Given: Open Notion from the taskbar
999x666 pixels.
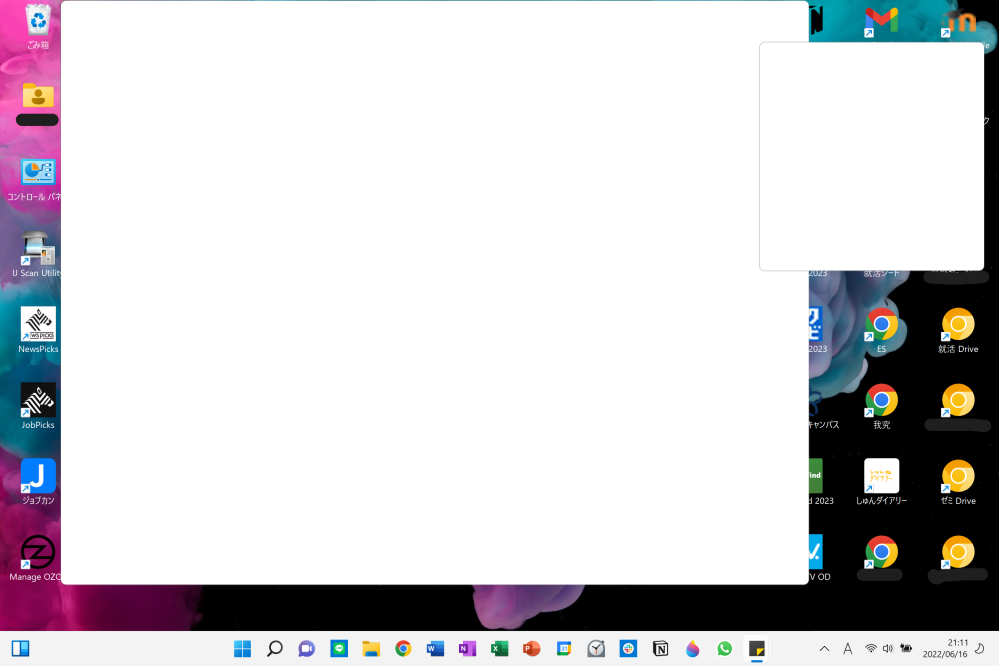Looking at the screenshot, I should pyautogui.click(x=660, y=648).
